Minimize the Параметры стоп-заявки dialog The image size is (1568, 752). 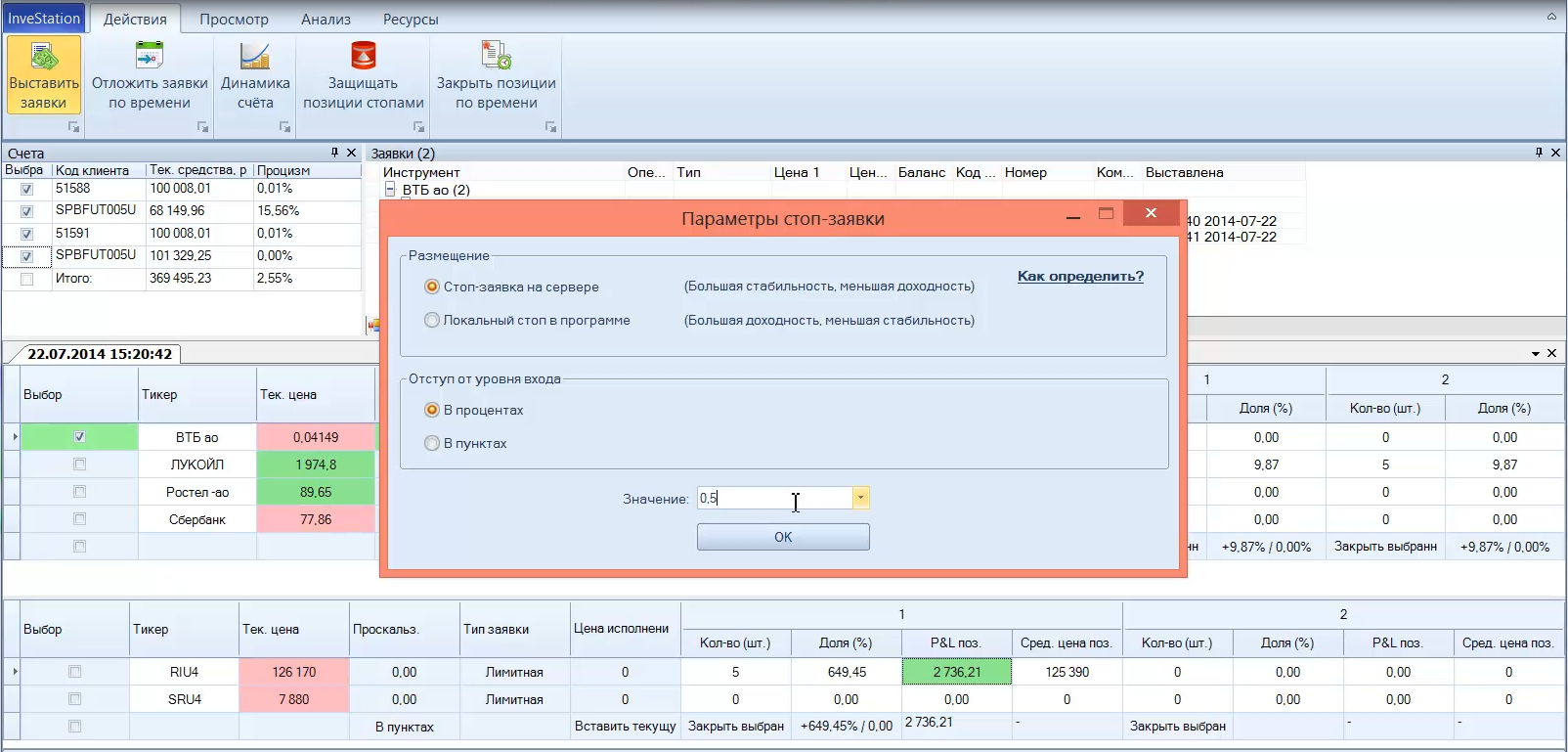(x=1073, y=217)
